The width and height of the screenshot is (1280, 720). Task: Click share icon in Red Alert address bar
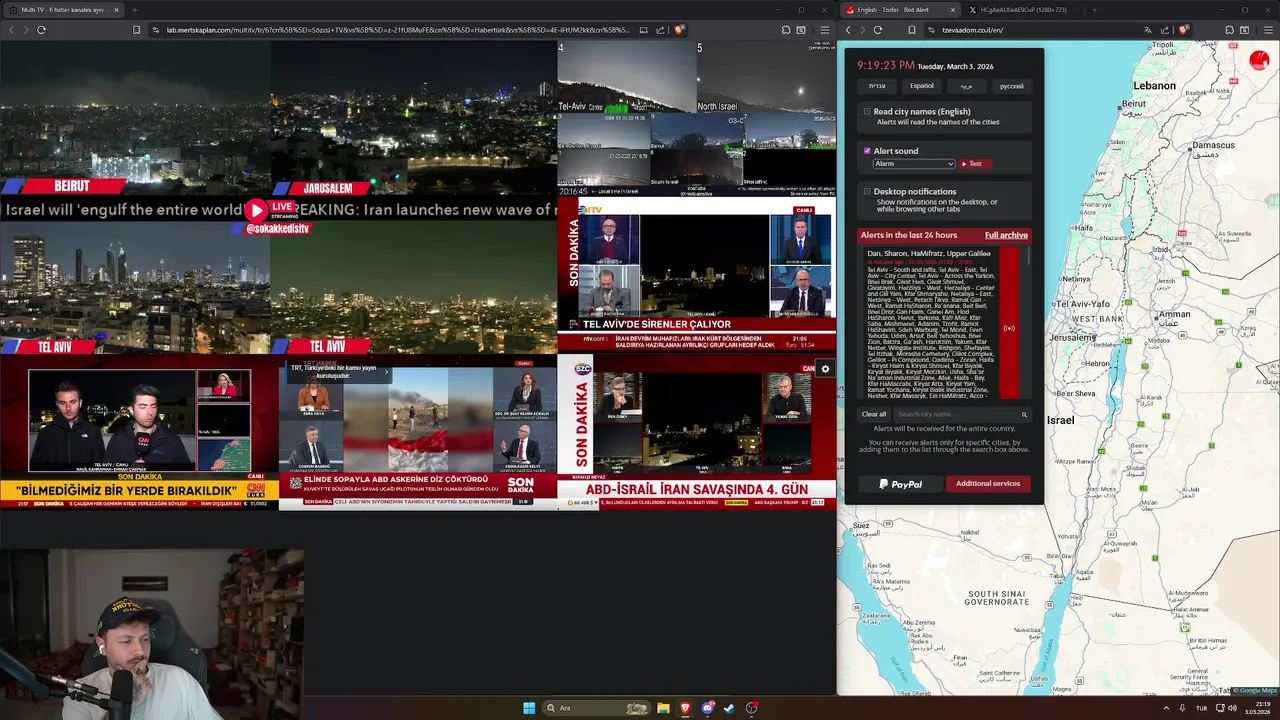tap(1166, 30)
